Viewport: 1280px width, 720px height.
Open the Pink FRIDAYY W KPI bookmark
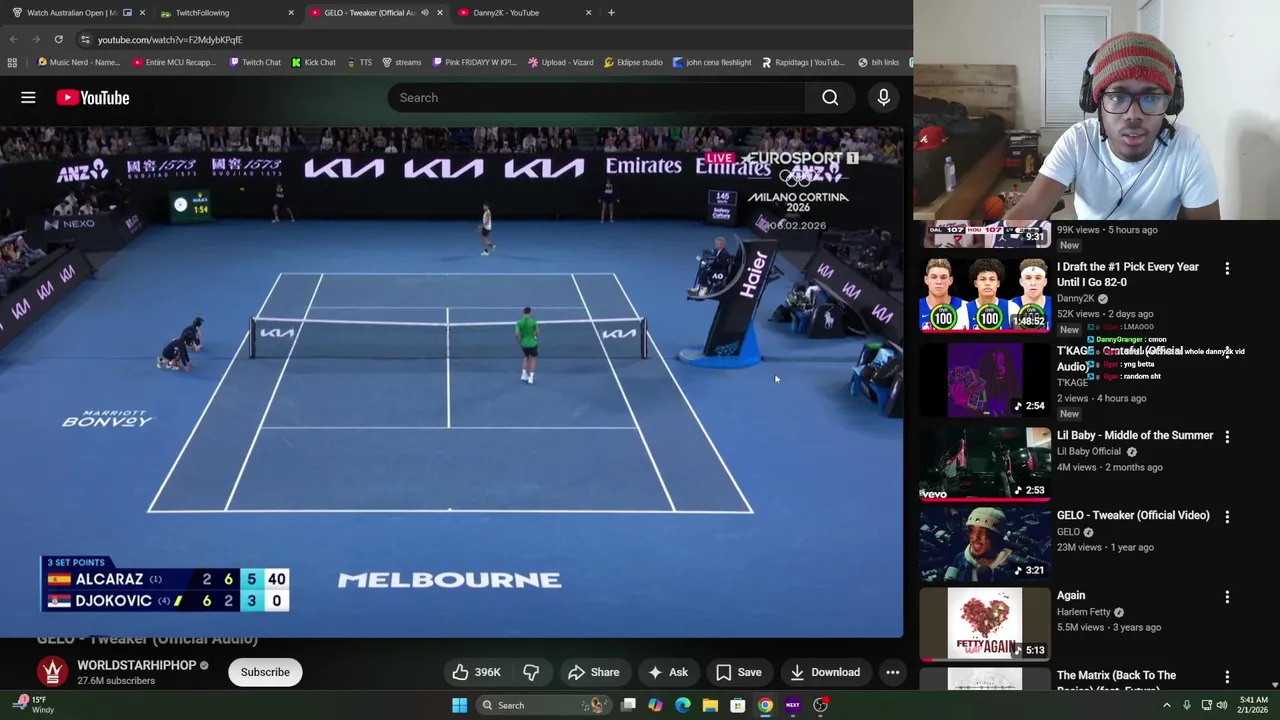[x=474, y=62]
